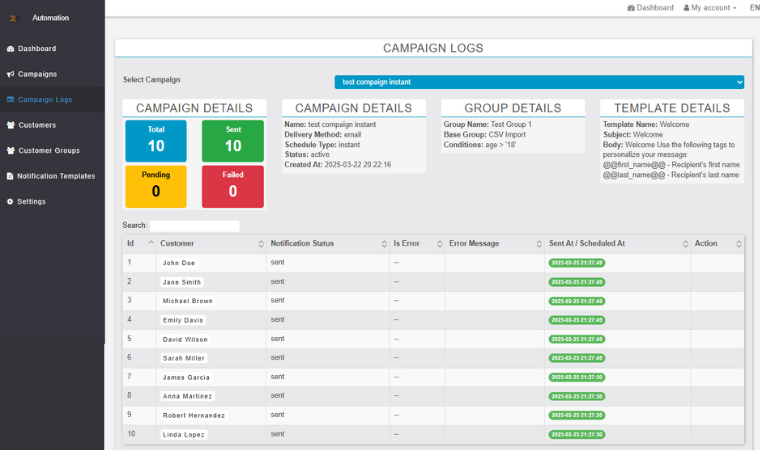Click customer James Garcia
This screenshot has width=760, height=450.
pos(186,377)
